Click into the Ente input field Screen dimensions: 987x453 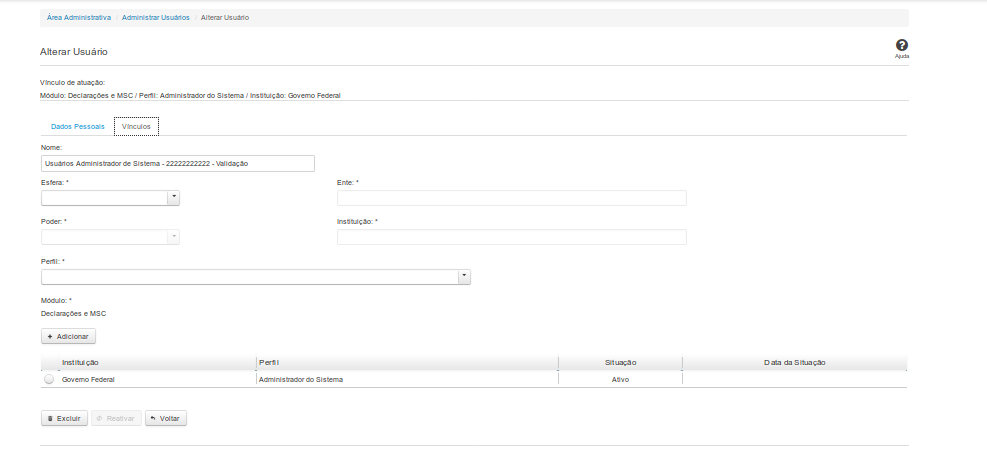pos(511,198)
